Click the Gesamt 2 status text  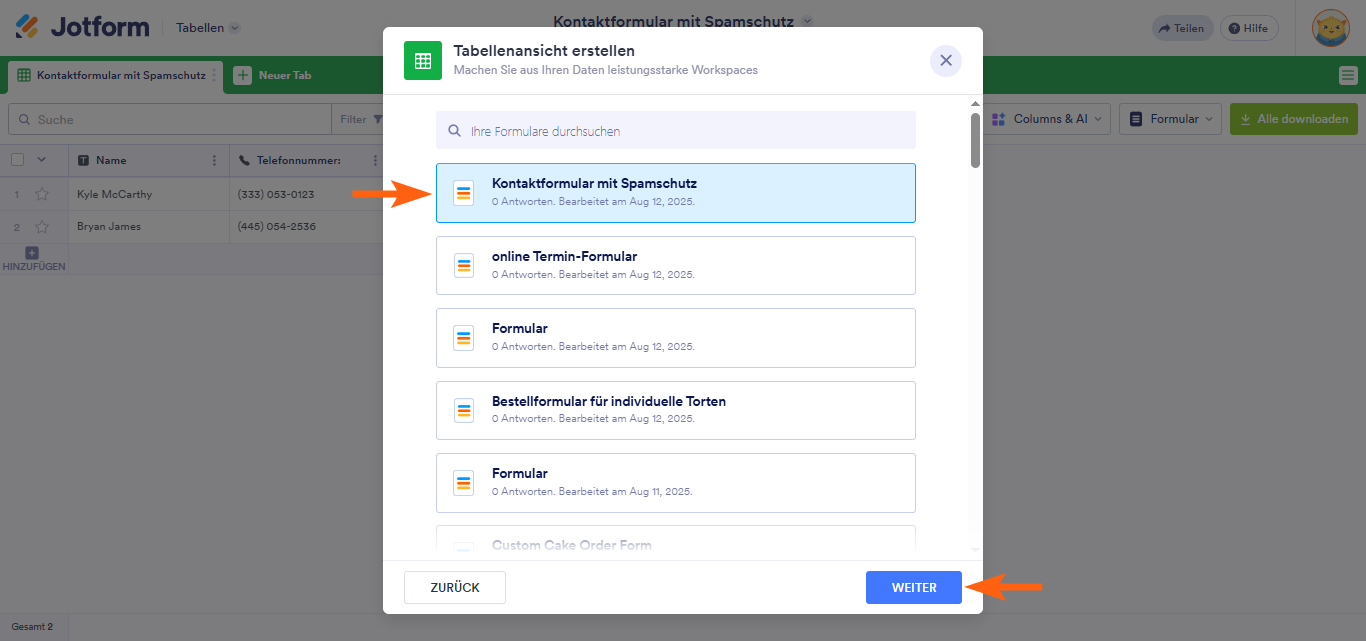[32, 627]
